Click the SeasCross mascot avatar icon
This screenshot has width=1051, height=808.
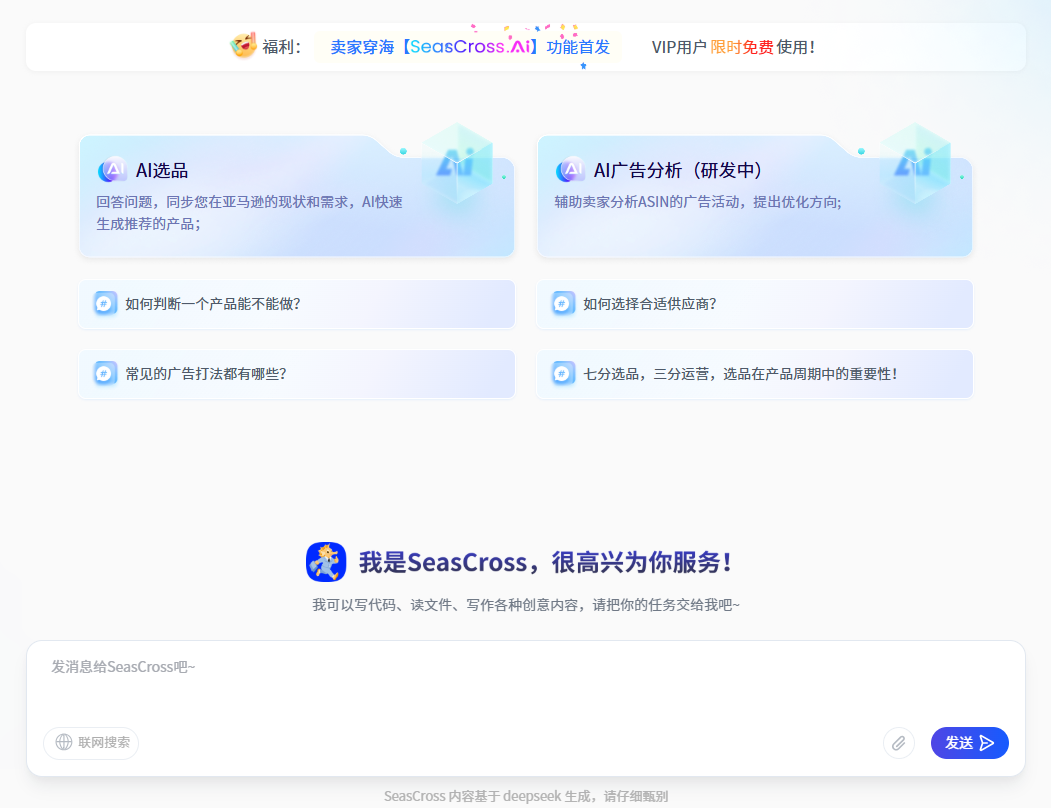point(325,562)
